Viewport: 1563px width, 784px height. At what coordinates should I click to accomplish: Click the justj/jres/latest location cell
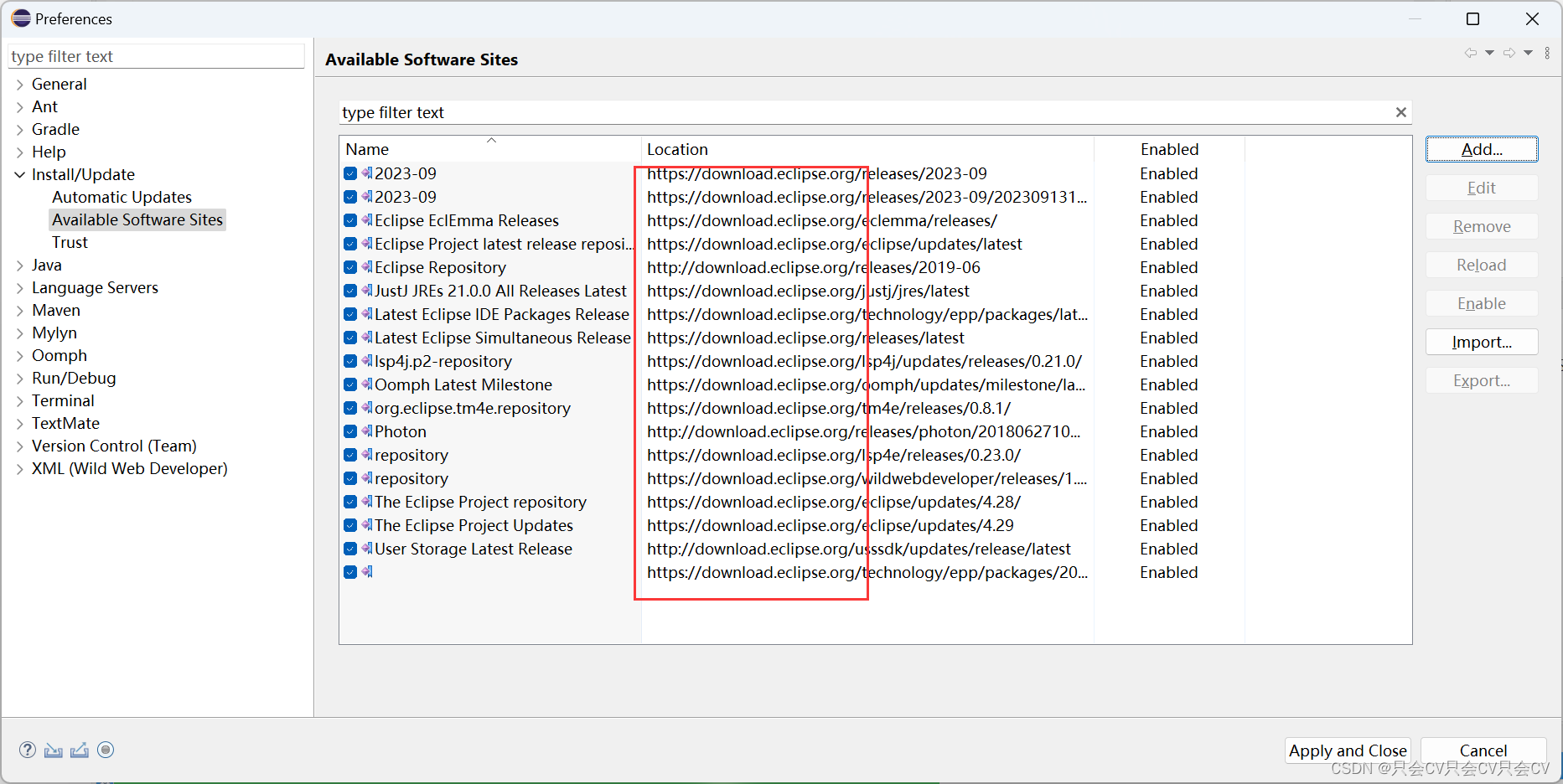808,291
